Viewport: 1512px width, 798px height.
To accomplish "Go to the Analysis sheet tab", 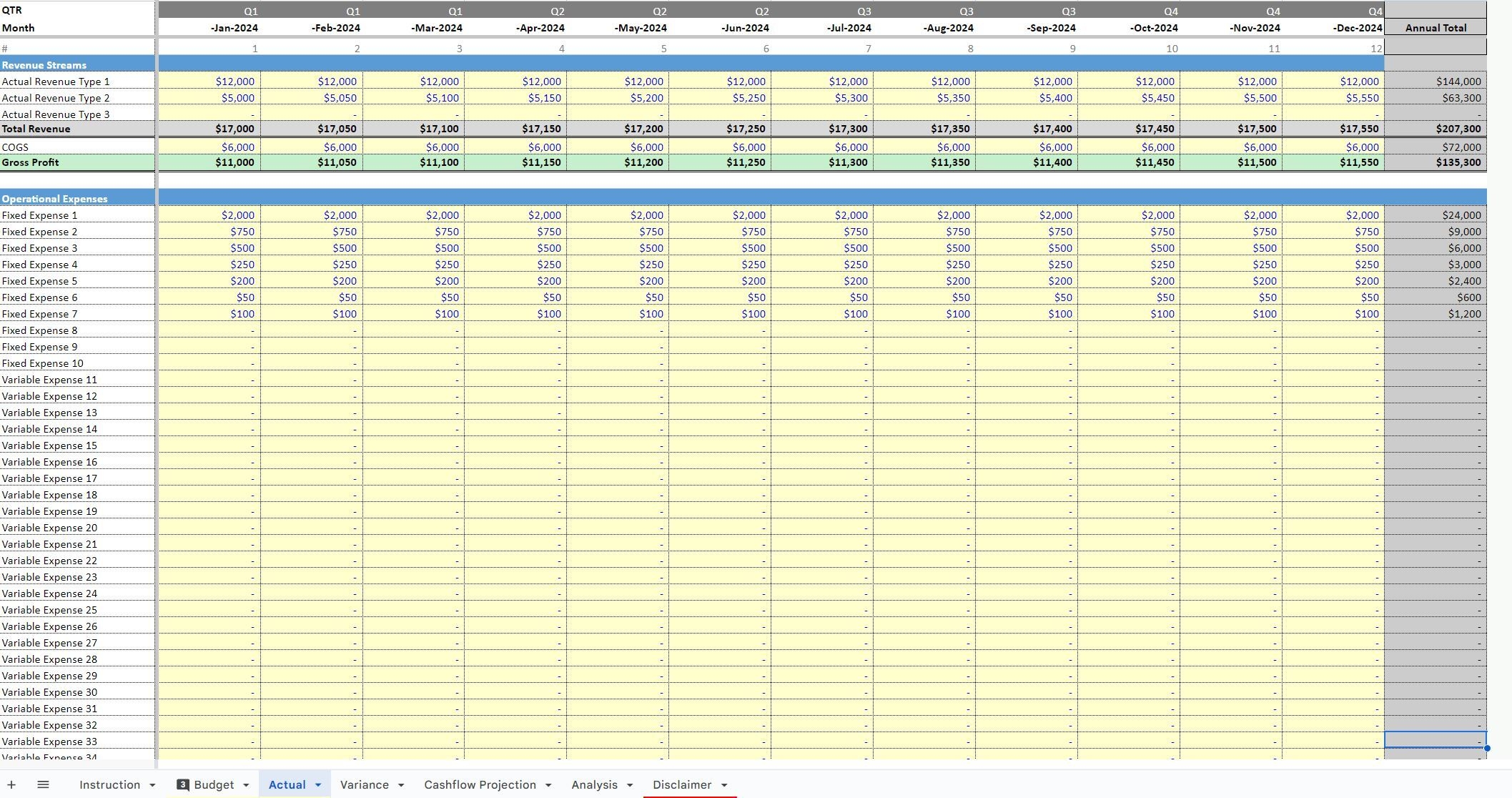I will (x=594, y=785).
